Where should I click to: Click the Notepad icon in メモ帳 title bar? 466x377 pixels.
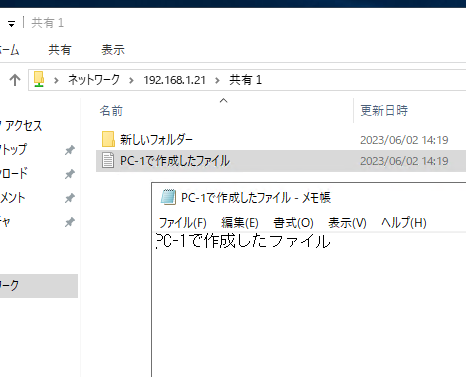[168, 197]
